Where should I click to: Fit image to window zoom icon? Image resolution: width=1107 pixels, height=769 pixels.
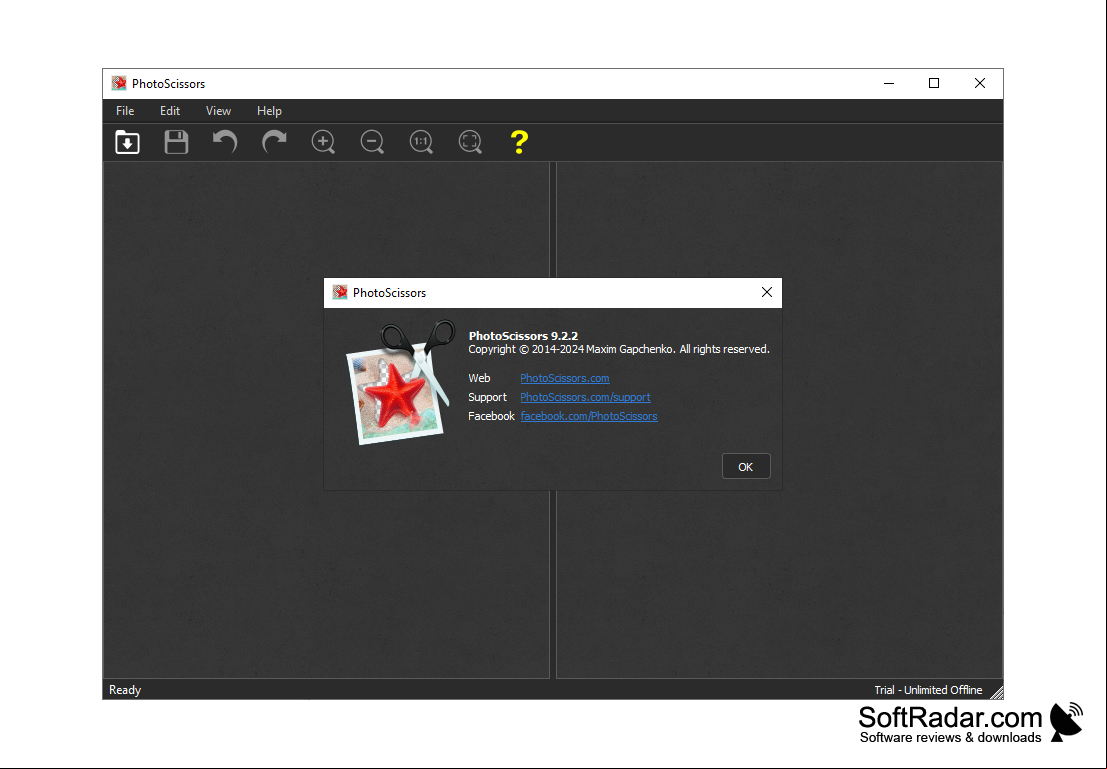pyautogui.click(x=470, y=142)
